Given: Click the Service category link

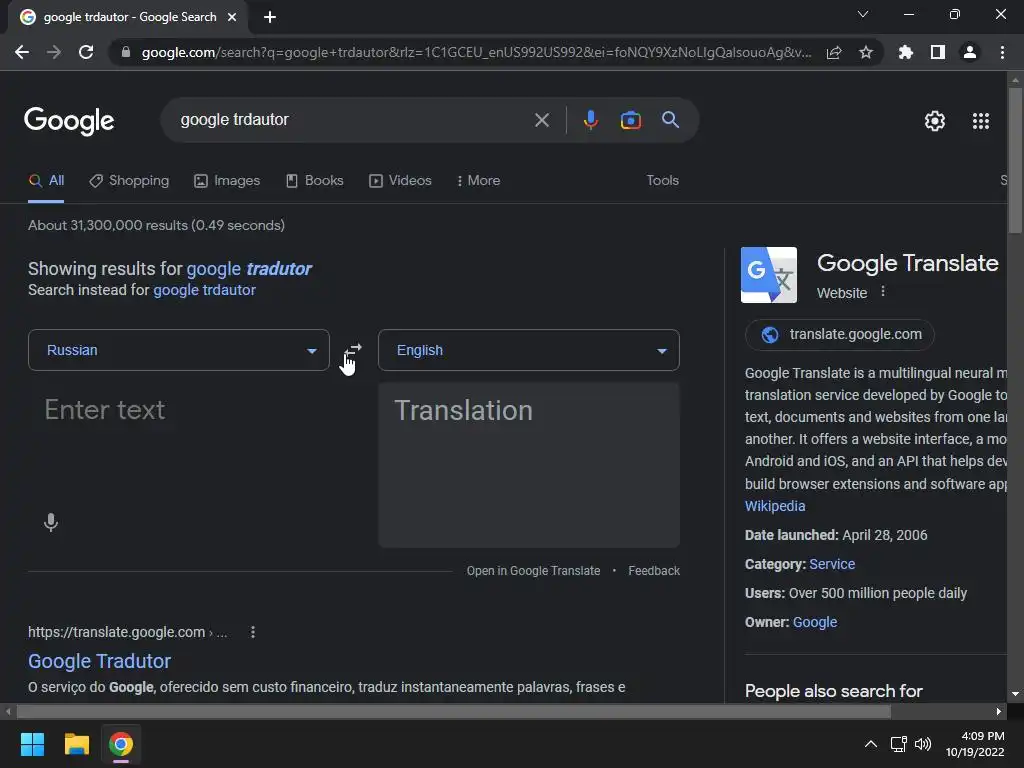Looking at the screenshot, I should (832, 564).
